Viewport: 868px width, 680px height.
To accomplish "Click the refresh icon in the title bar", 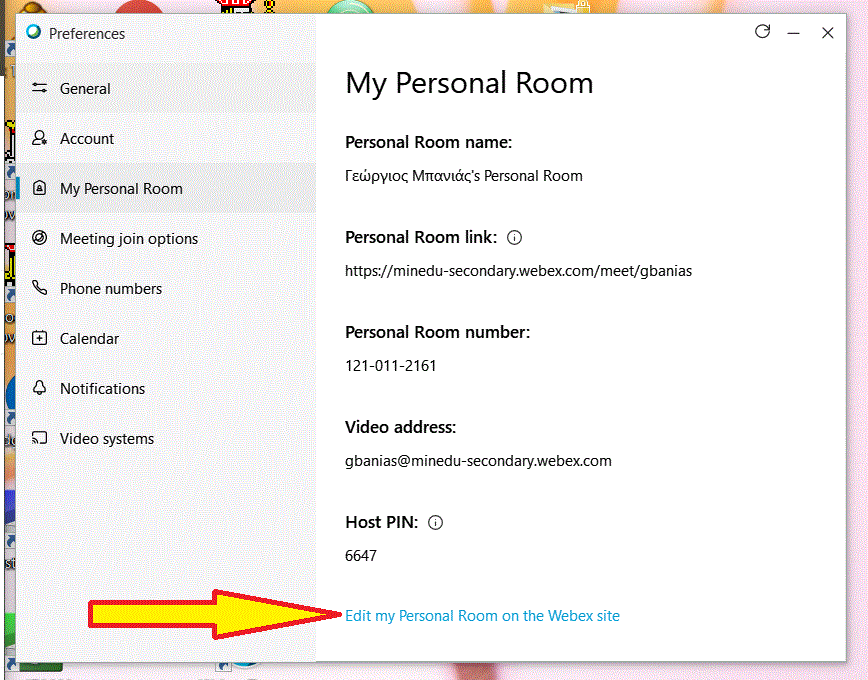I will 763,32.
